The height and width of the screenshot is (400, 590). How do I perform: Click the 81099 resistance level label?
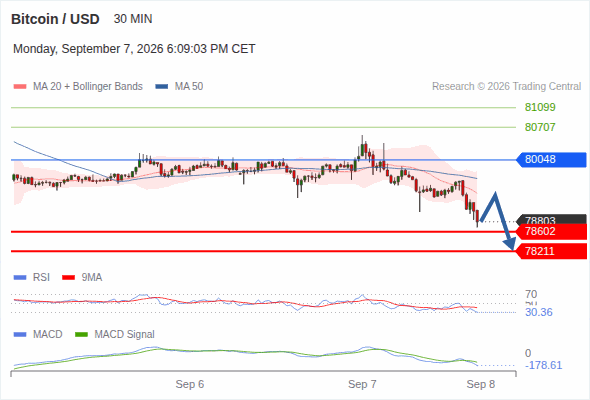click(x=540, y=107)
